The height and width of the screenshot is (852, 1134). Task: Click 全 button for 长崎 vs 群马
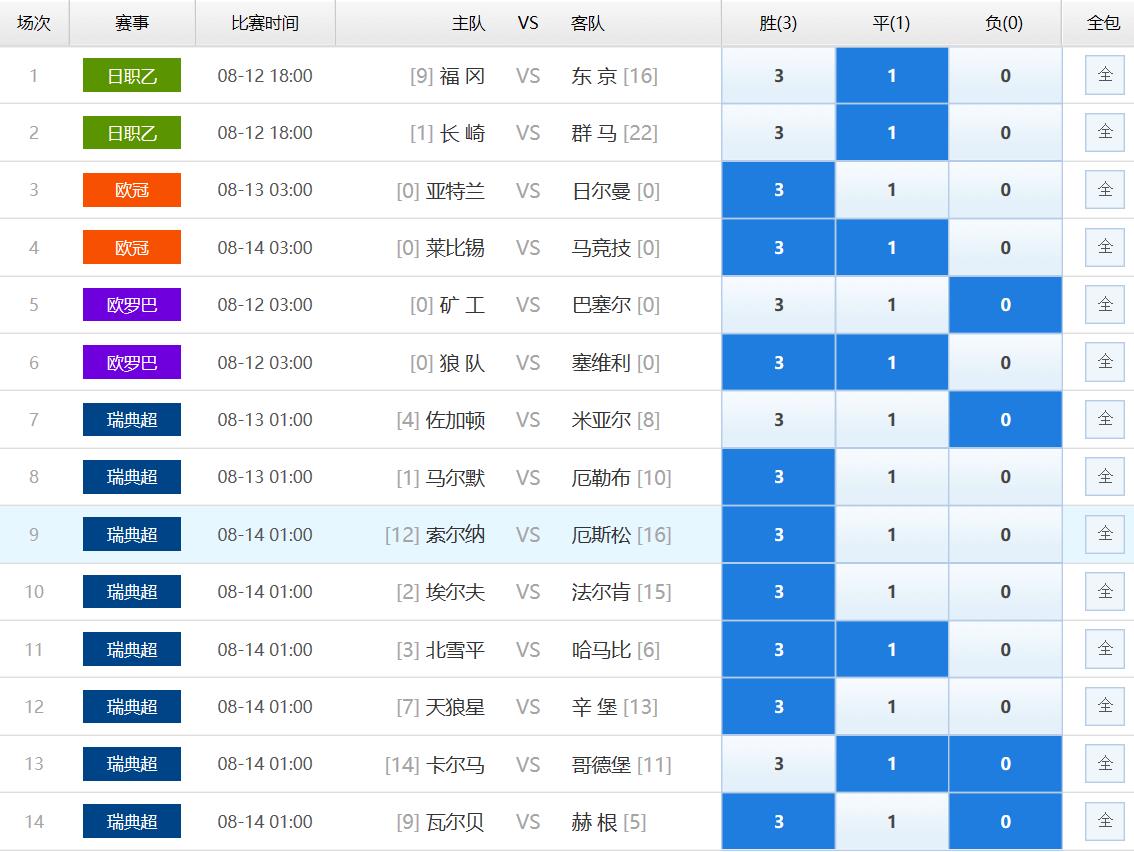pyautogui.click(x=1104, y=132)
